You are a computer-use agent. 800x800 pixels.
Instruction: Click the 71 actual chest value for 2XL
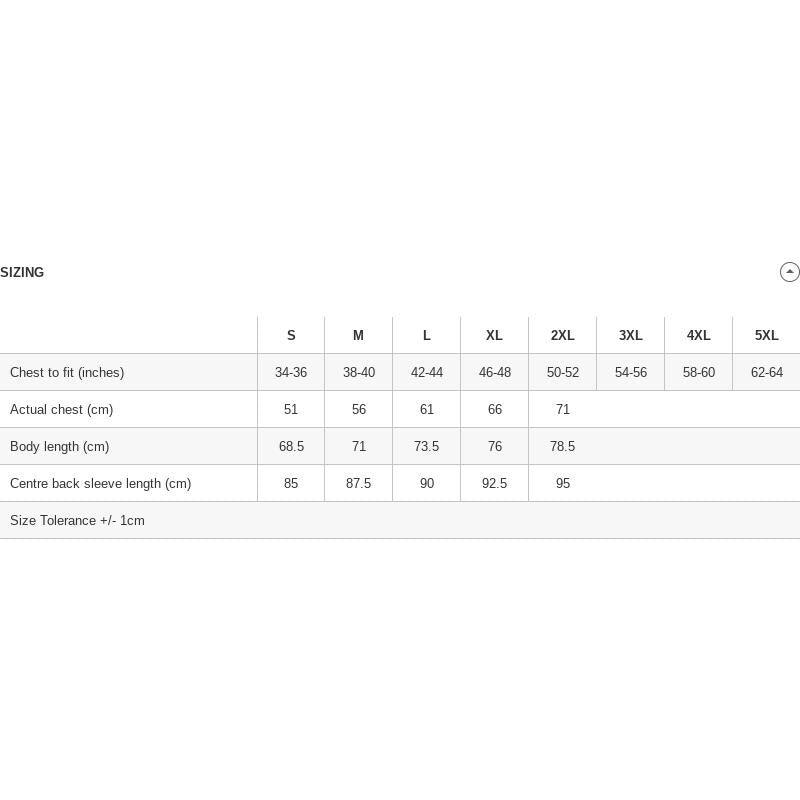tap(562, 409)
